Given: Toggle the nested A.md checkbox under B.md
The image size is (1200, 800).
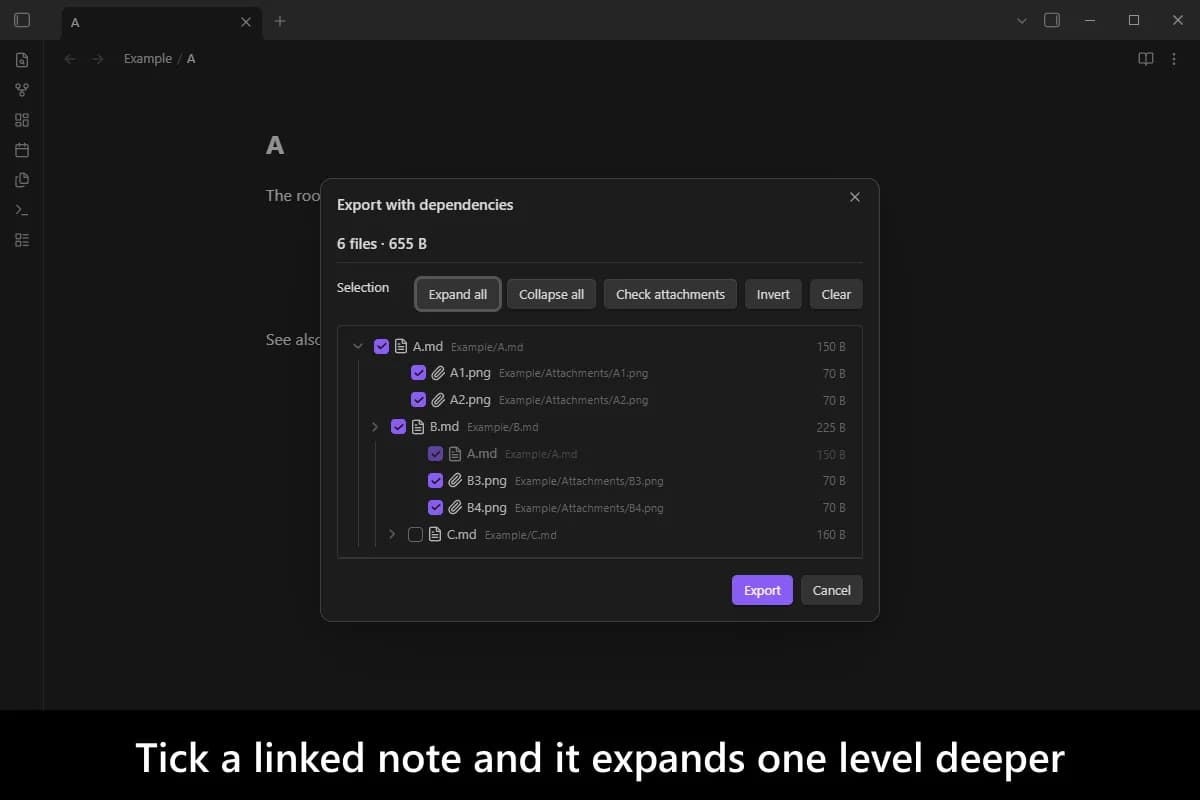Looking at the screenshot, I should coord(436,454).
